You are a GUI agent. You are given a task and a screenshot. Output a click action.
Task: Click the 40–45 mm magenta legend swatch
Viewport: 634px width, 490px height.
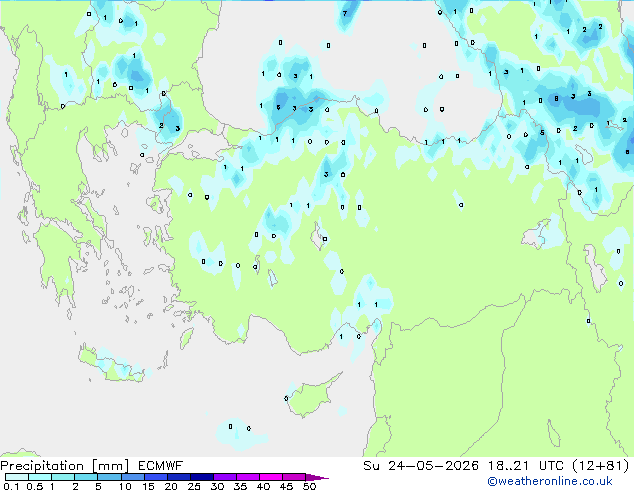271,477
